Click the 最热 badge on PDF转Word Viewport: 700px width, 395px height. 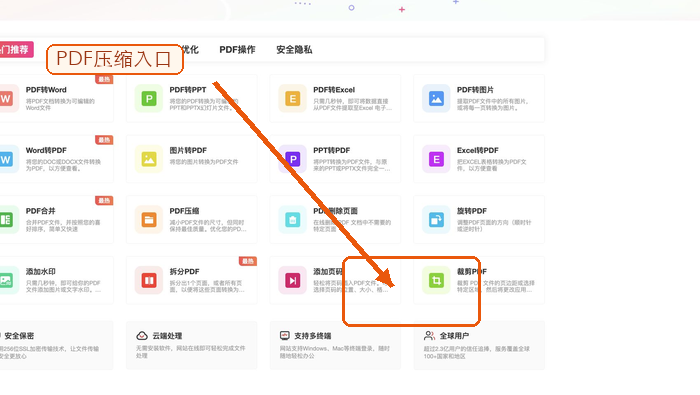(104, 79)
